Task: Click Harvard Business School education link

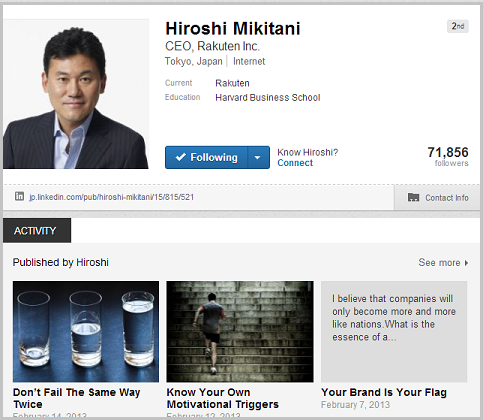Action: point(268,98)
